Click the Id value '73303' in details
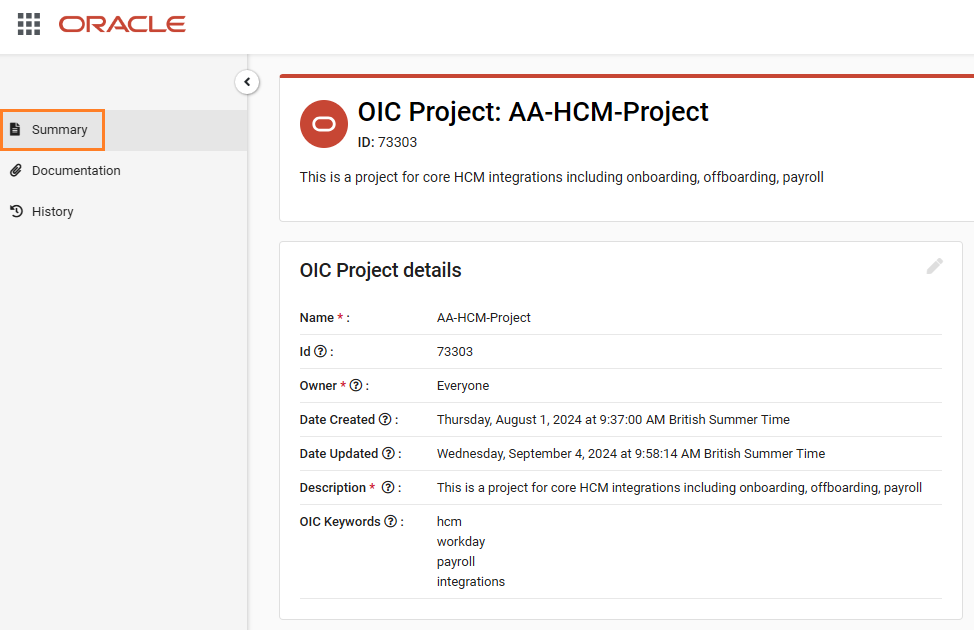The width and height of the screenshot is (974, 630). coord(455,352)
